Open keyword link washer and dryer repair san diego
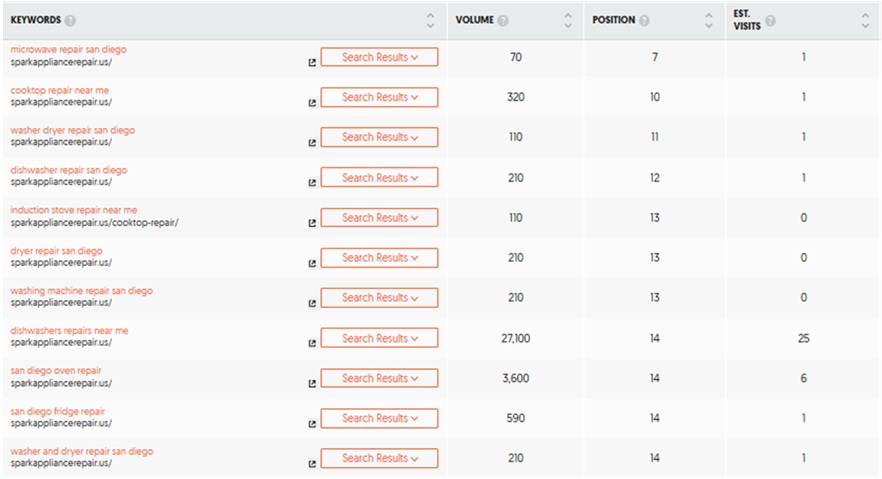 [x=81, y=451]
